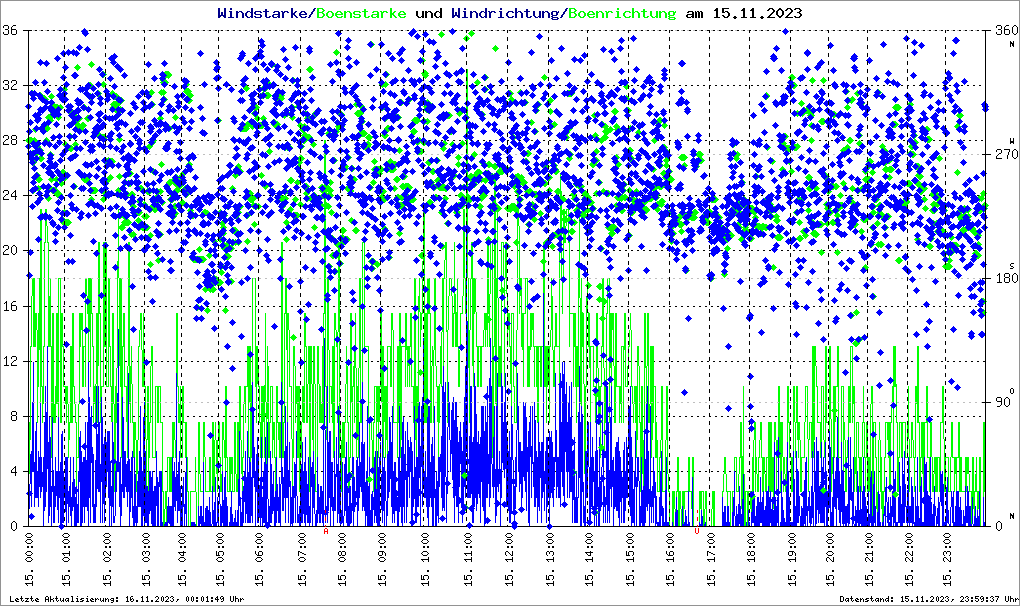This screenshot has height=606, width=1020.
Task: Click the left axis value 20
Action: [10, 251]
